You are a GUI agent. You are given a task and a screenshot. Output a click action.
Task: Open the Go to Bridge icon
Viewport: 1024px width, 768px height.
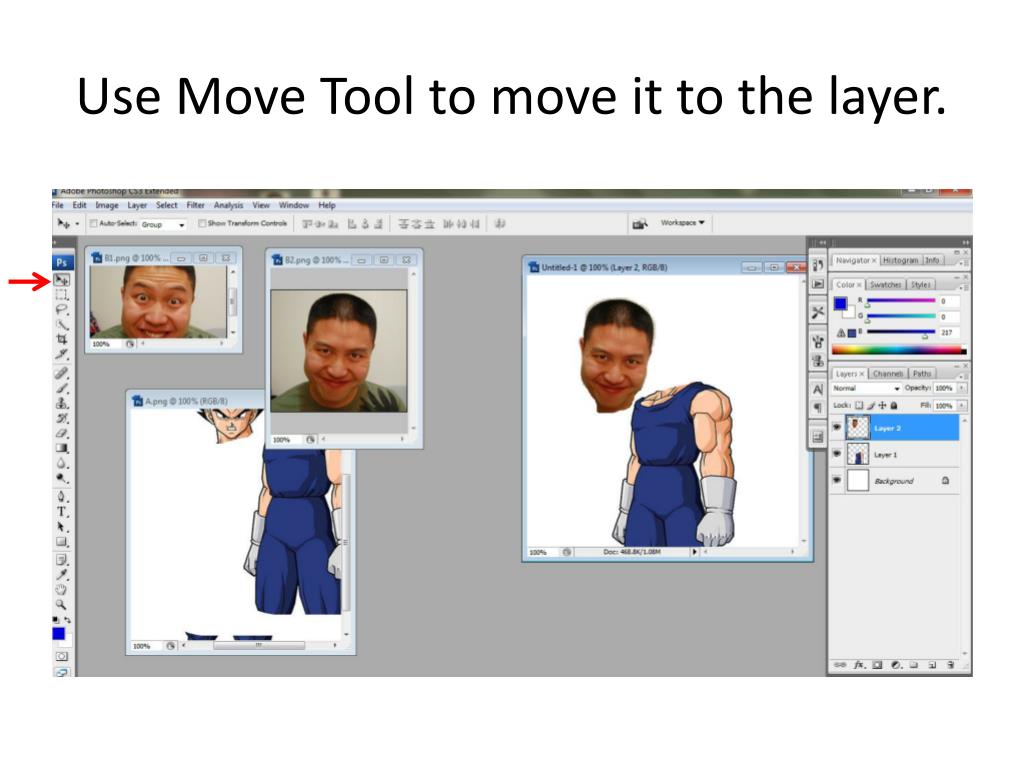click(x=640, y=224)
